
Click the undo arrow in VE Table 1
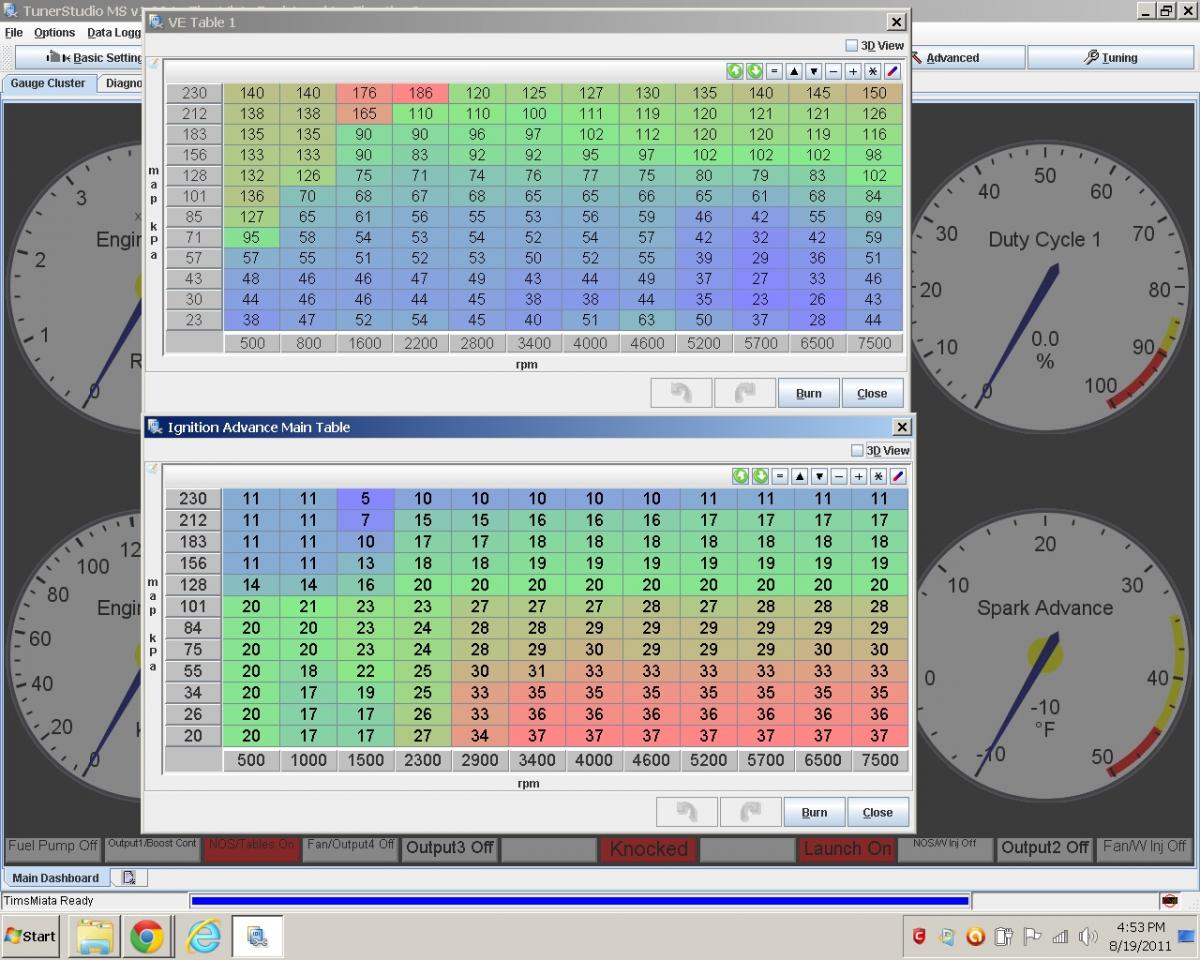coord(681,393)
